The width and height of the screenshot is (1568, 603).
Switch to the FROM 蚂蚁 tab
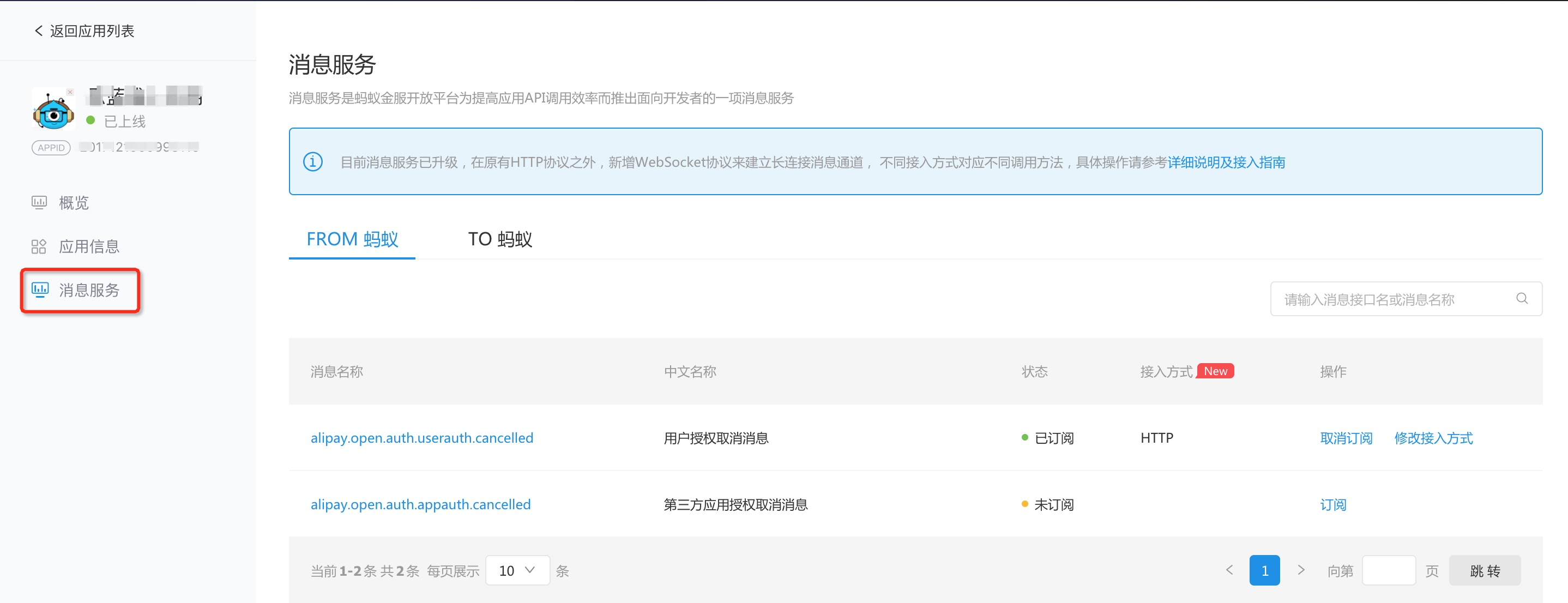point(352,239)
